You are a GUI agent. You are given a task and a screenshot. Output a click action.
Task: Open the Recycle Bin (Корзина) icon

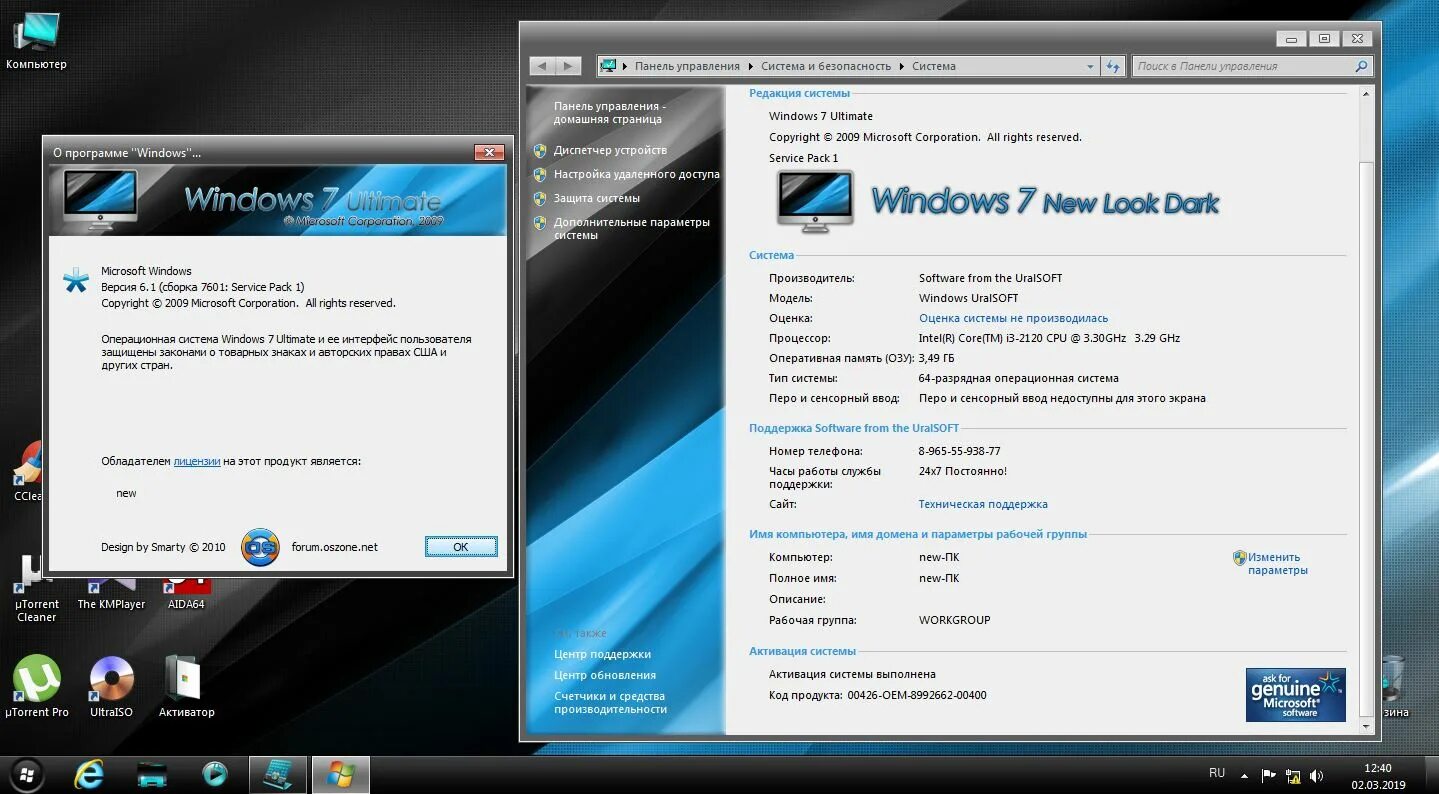point(1395,686)
